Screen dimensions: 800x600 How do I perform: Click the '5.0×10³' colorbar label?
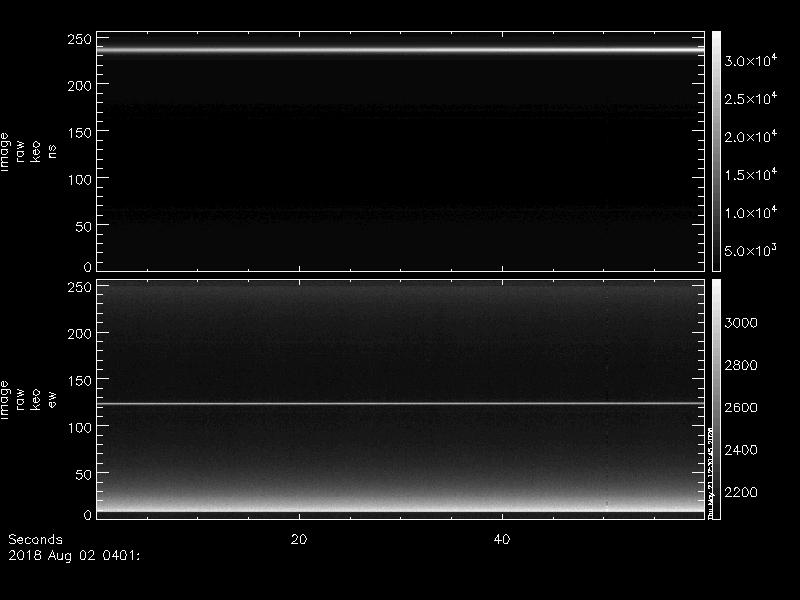coord(751,250)
